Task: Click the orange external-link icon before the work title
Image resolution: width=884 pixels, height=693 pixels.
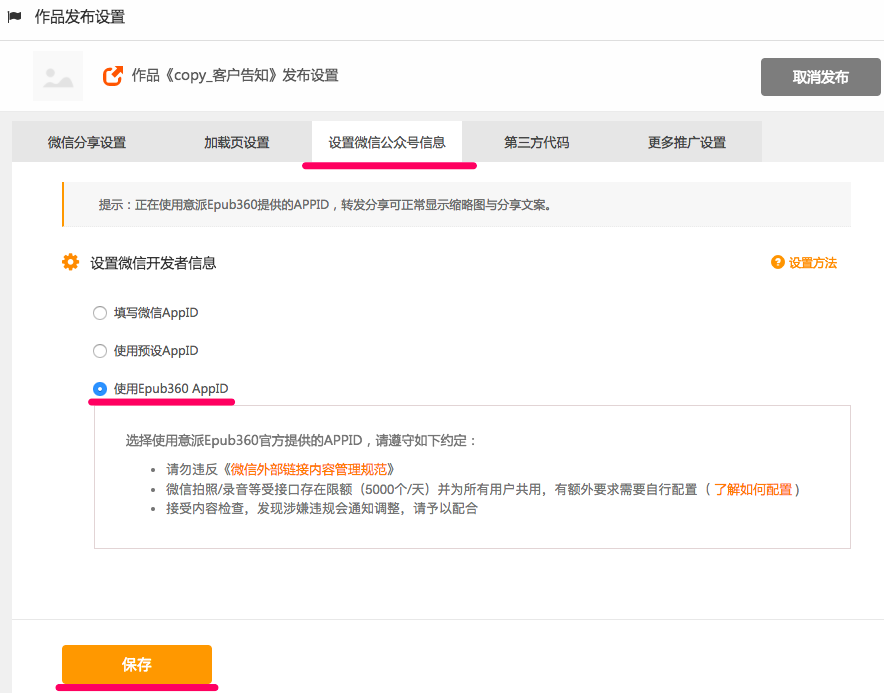Action: click(x=113, y=76)
